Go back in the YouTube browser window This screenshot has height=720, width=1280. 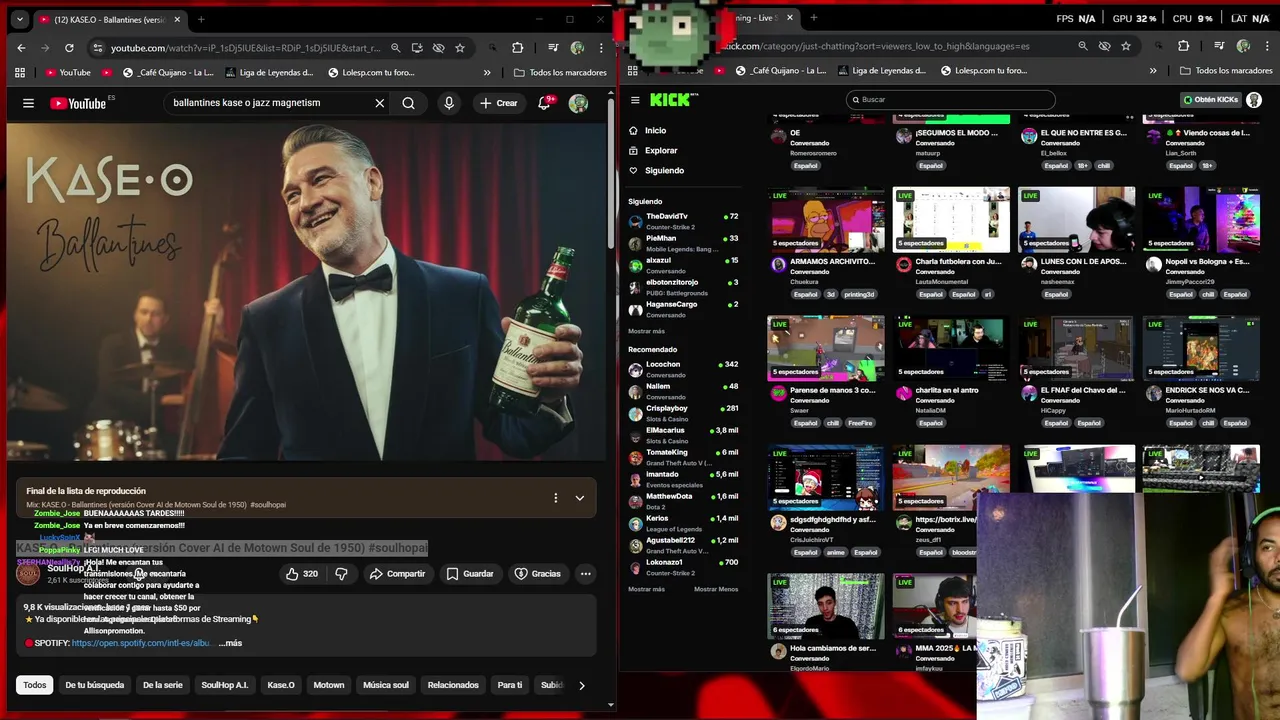(22, 48)
